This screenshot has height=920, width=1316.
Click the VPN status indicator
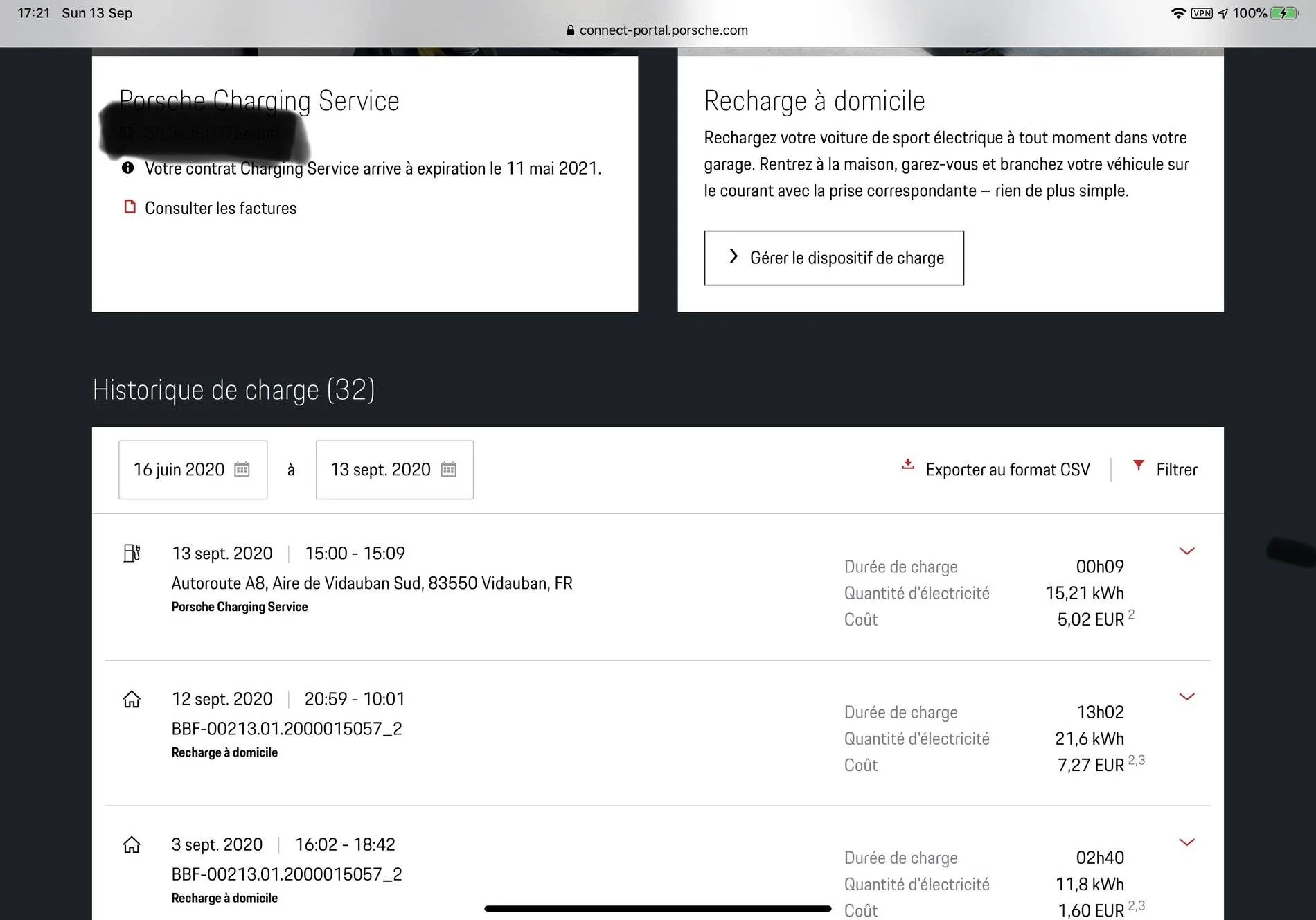[1202, 13]
